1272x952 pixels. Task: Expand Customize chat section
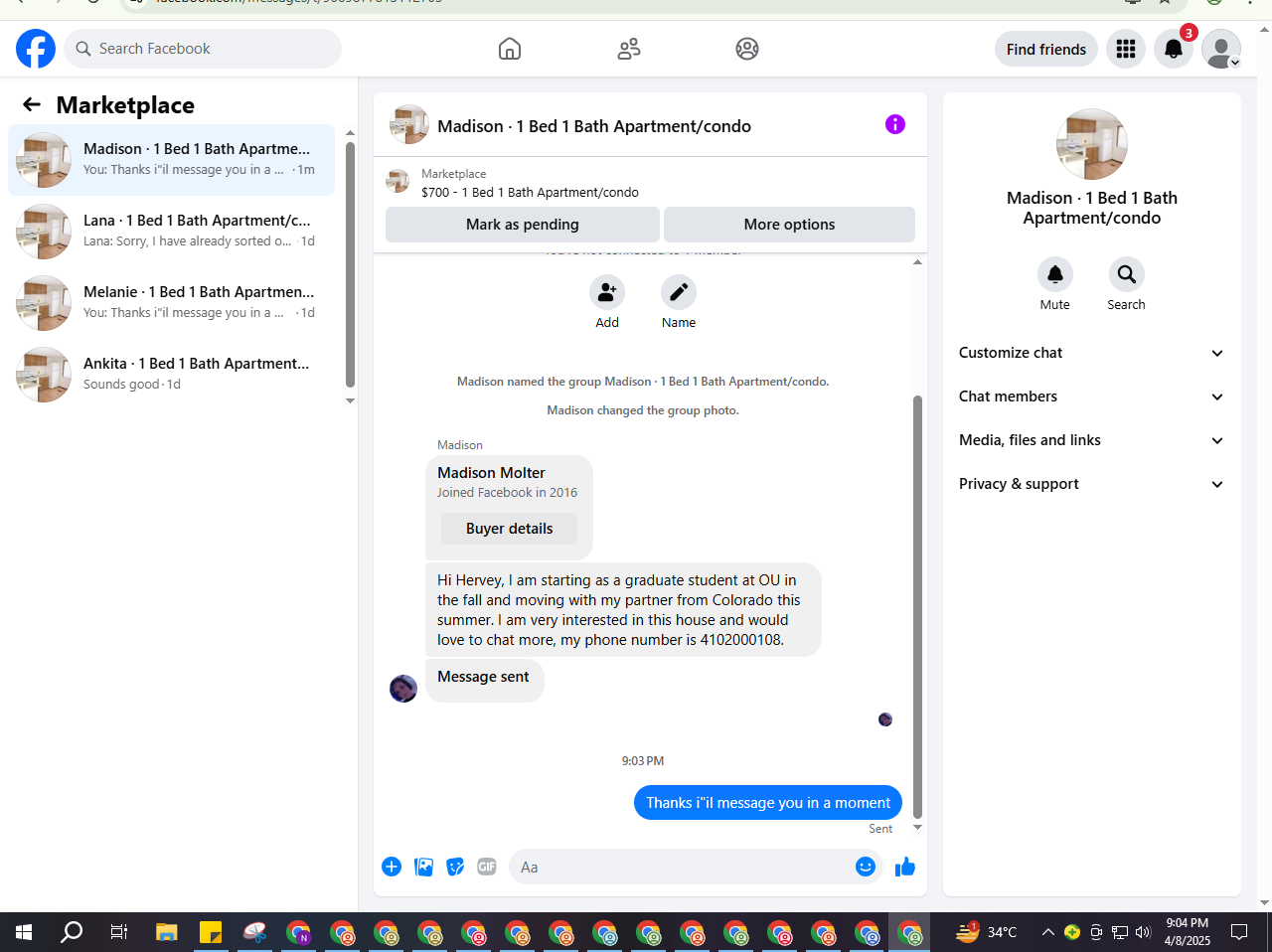1091,353
